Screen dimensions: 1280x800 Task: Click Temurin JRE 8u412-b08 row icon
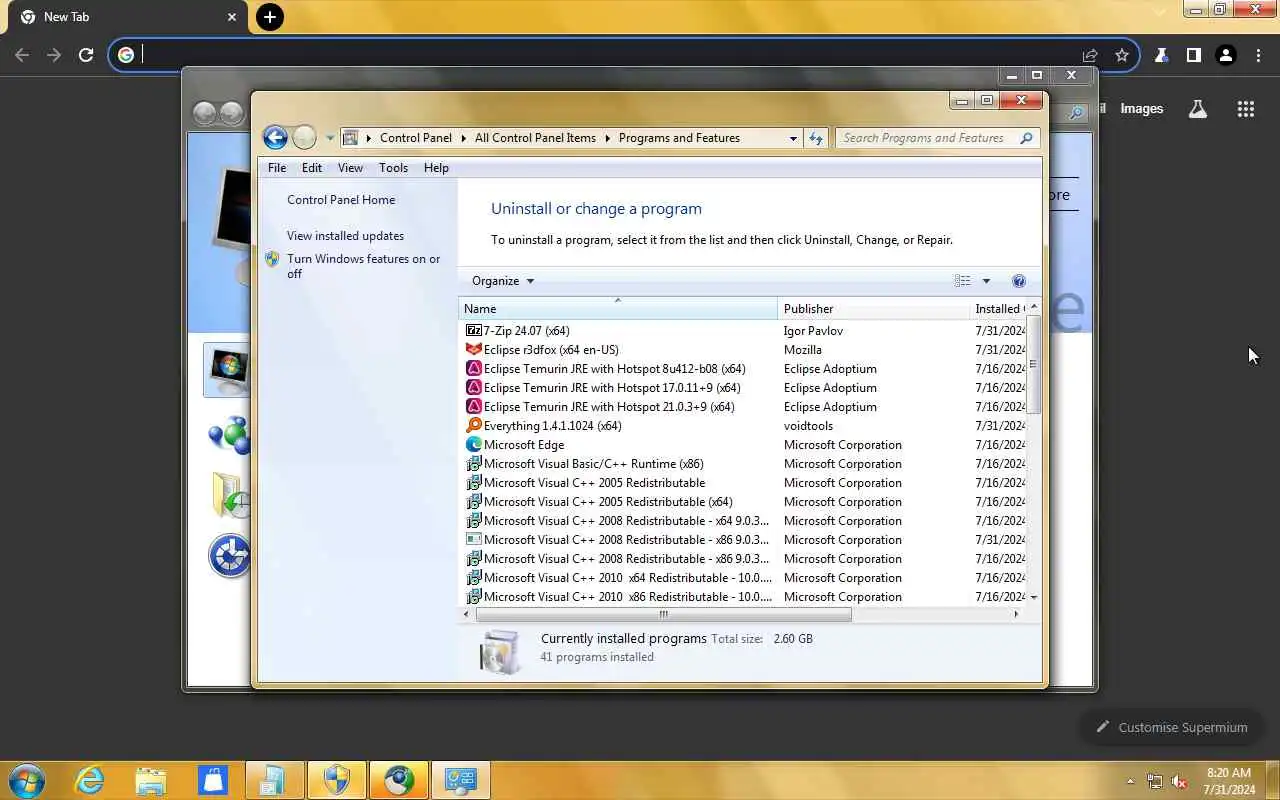tap(474, 368)
